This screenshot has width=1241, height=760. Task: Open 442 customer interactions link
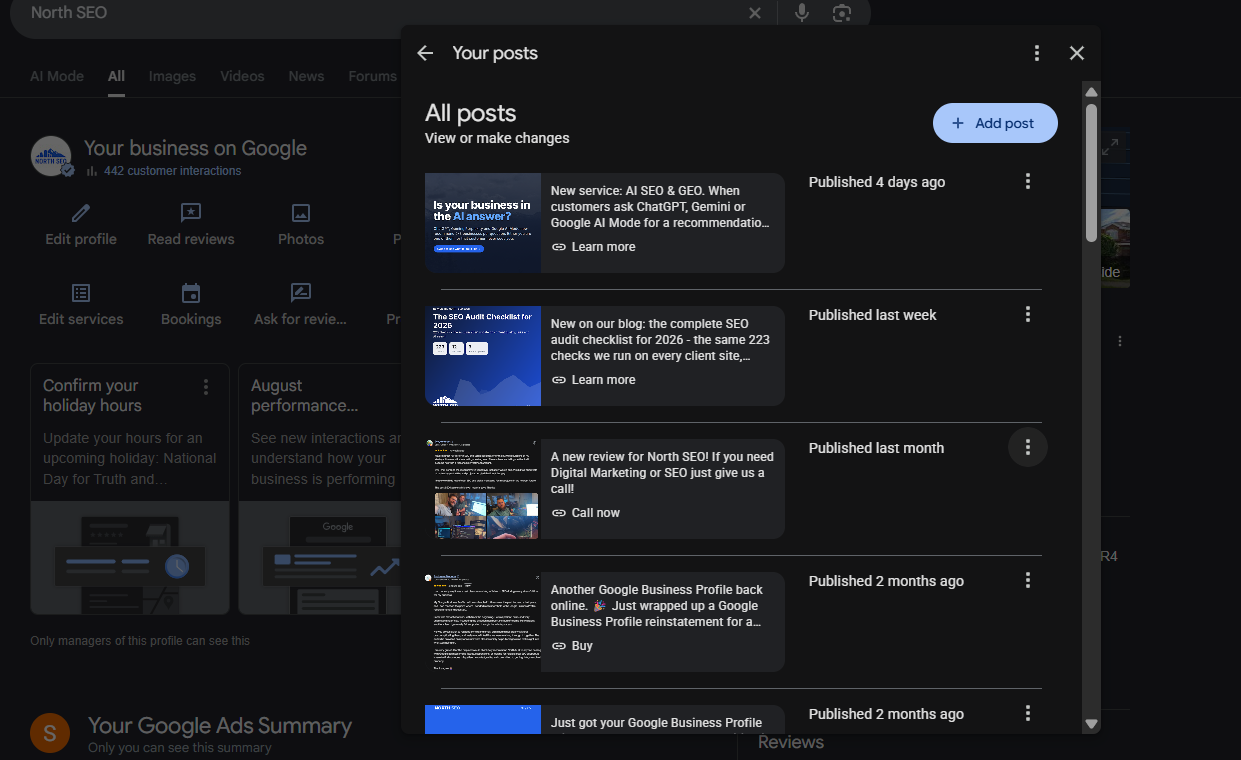pyautogui.click(x=172, y=171)
